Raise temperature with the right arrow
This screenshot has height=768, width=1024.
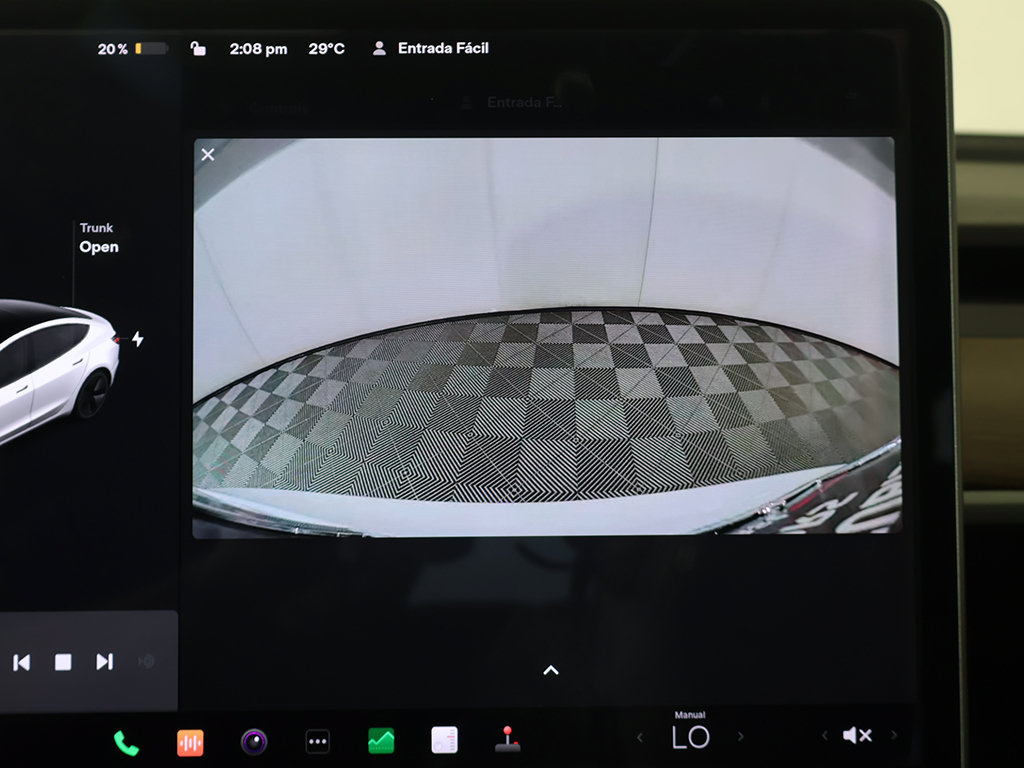tap(741, 737)
